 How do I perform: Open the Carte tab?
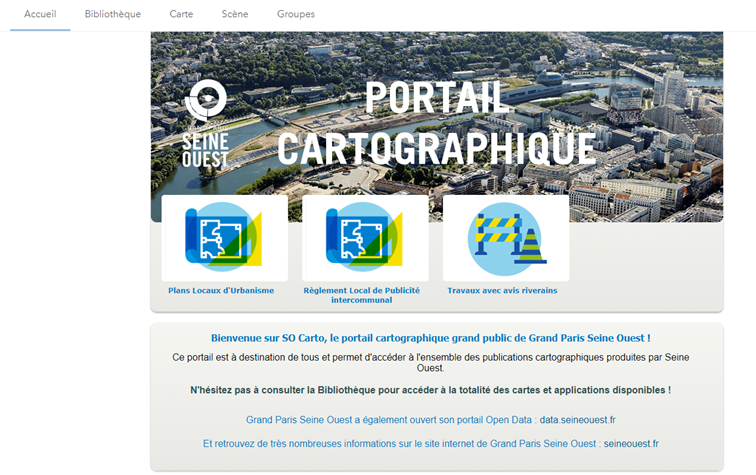pos(181,14)
